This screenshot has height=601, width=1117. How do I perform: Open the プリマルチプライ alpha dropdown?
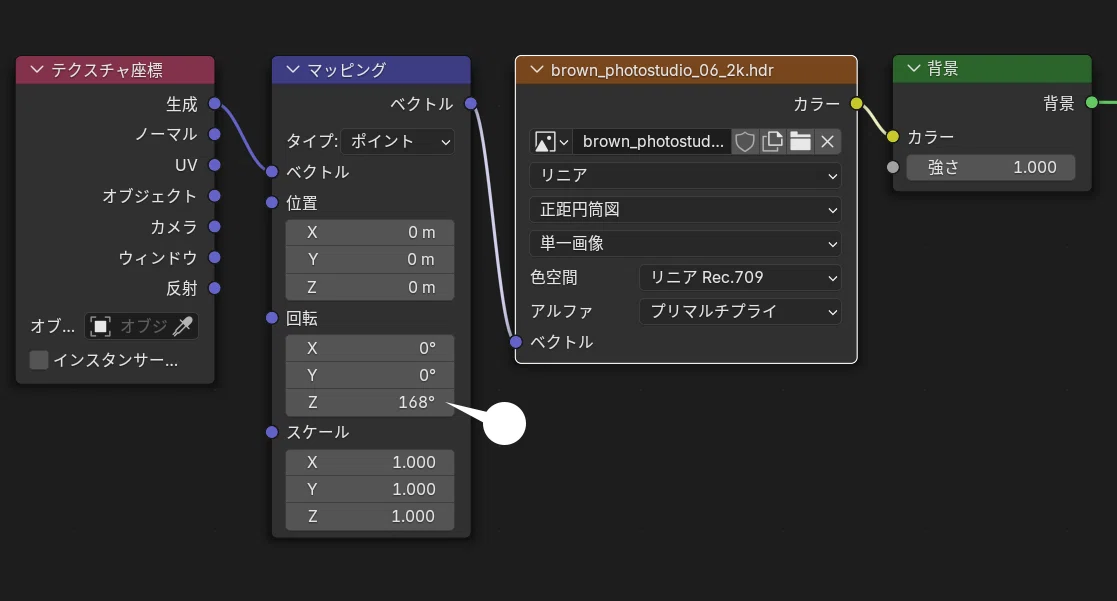pos(740,311)
